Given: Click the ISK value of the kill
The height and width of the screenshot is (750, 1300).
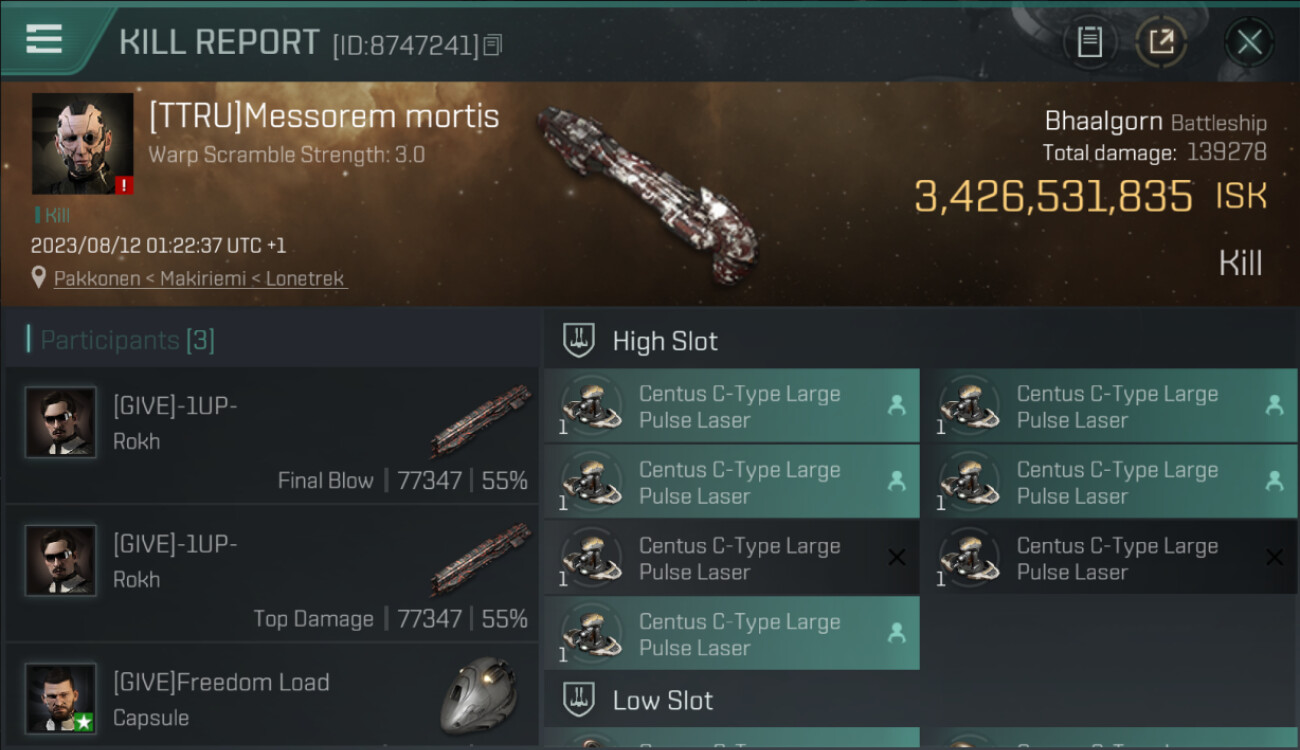Looking at the screenshot, I should pos(1053,197).
